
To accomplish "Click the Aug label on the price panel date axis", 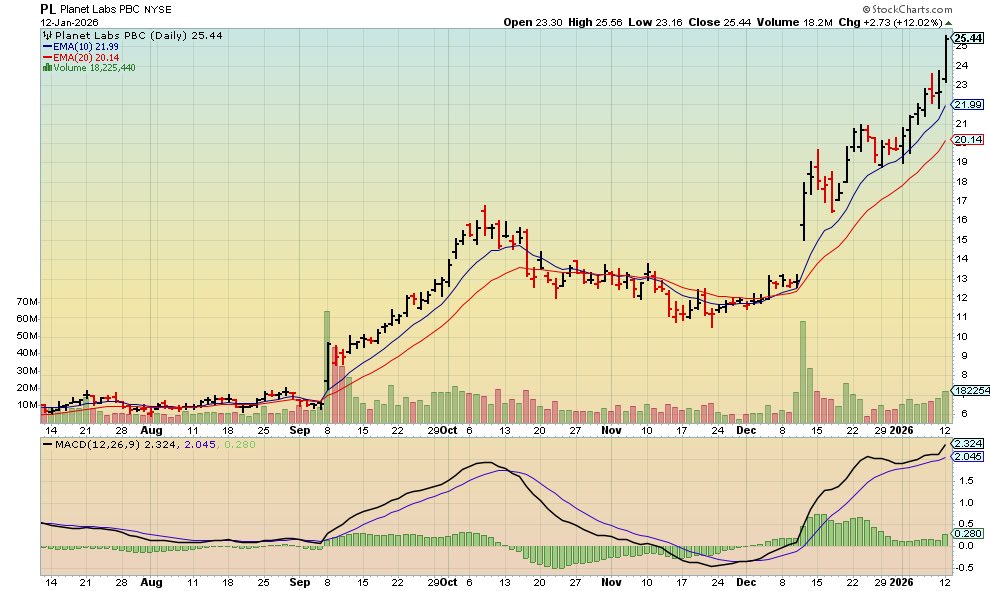I will pos(152,431).
